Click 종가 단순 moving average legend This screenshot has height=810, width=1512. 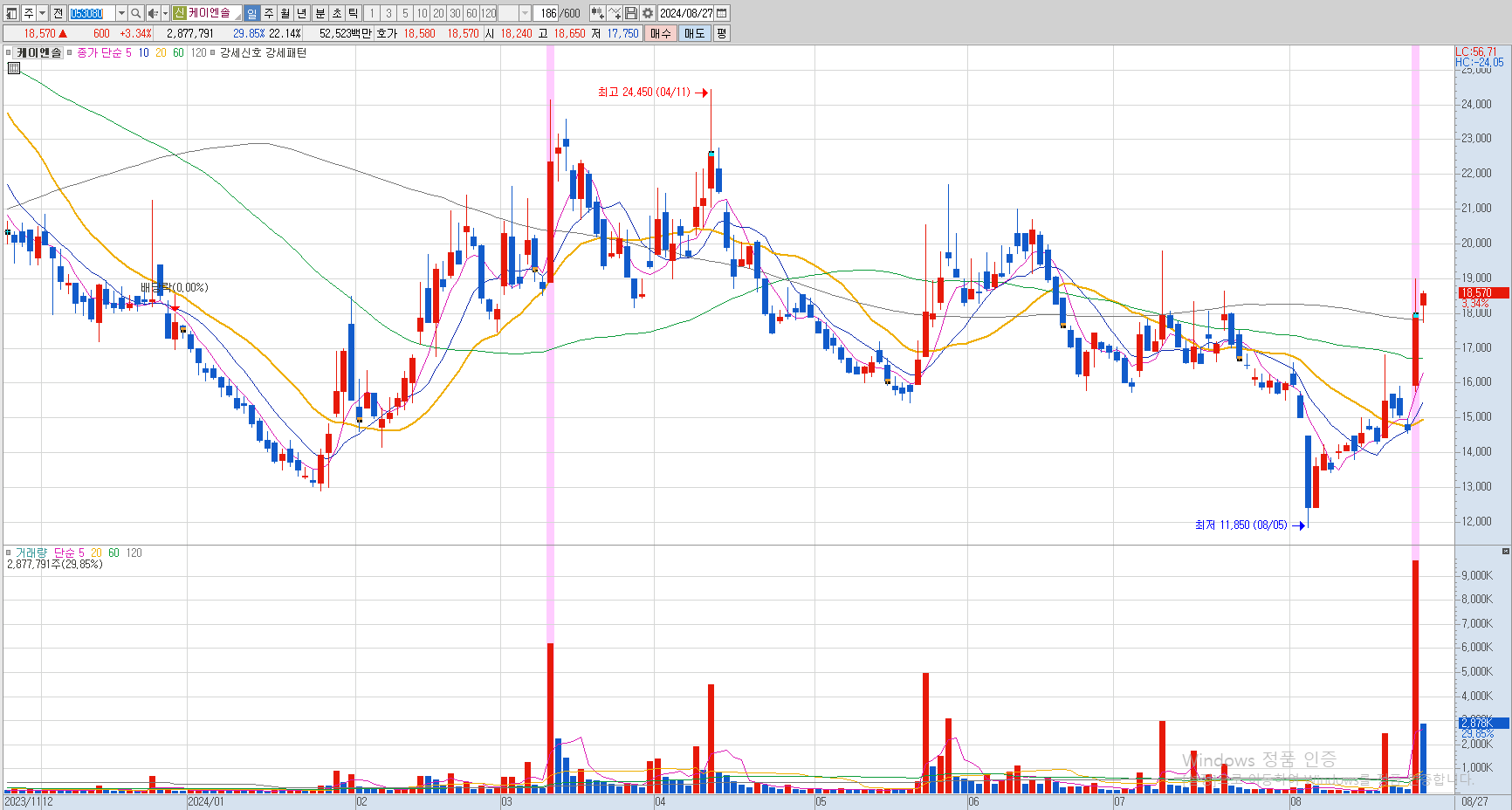coord(99,52)
